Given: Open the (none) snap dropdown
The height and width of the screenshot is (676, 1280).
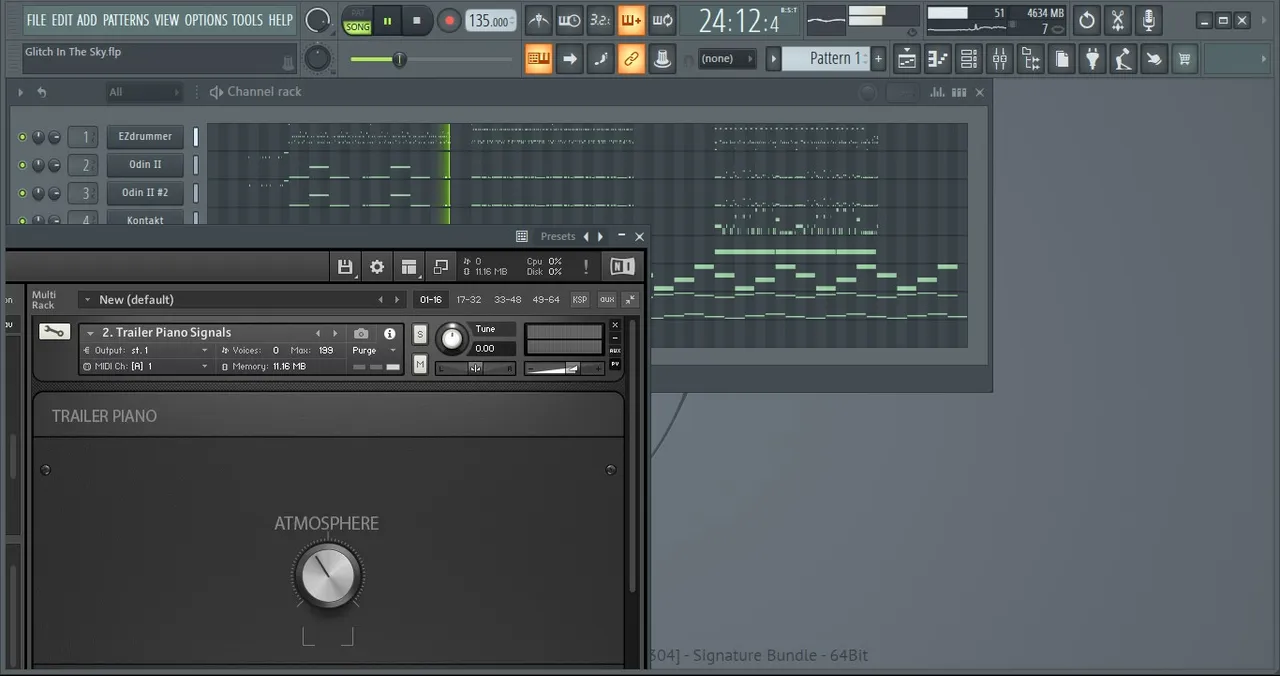Looking at the screenshot, I should click(x=727, y=59).
